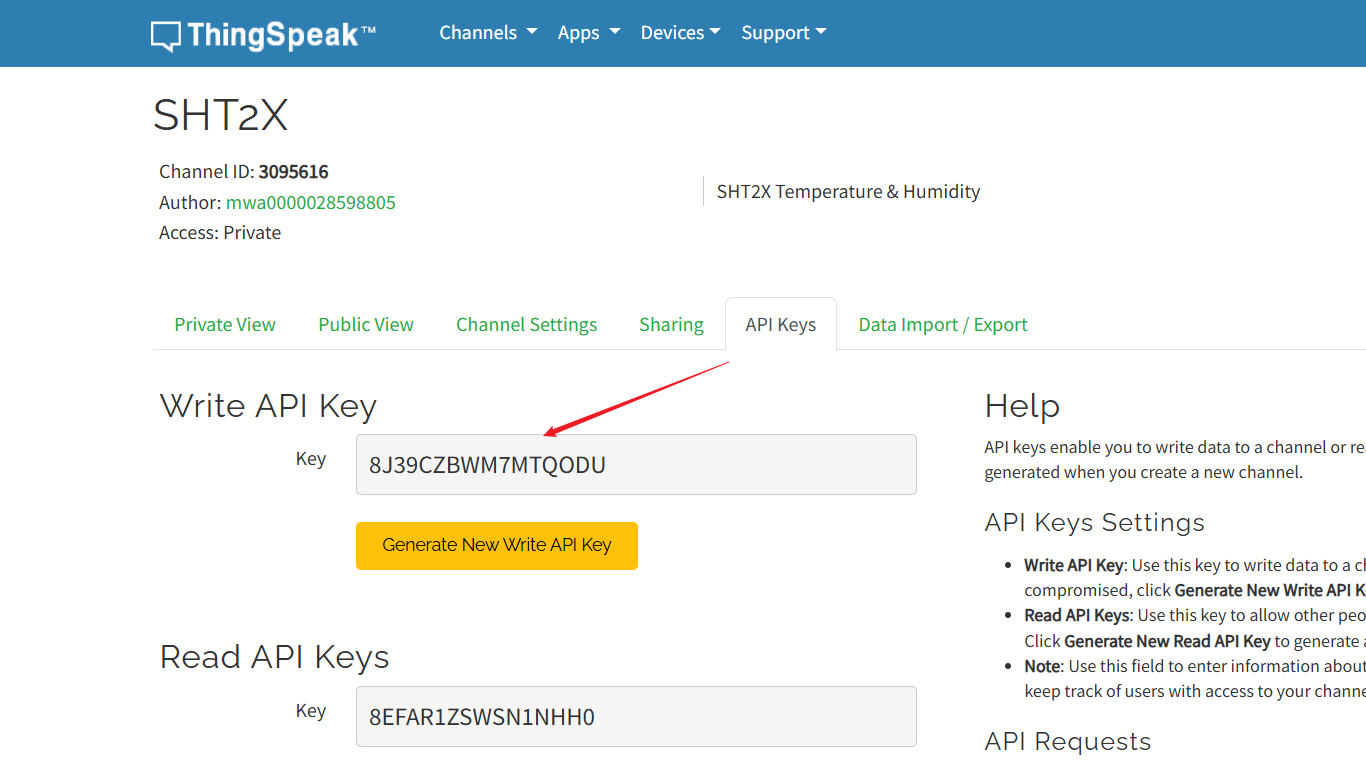Open author link mwa0000028598805
The width and height of the screenshot is (1366, 764).
311,203
